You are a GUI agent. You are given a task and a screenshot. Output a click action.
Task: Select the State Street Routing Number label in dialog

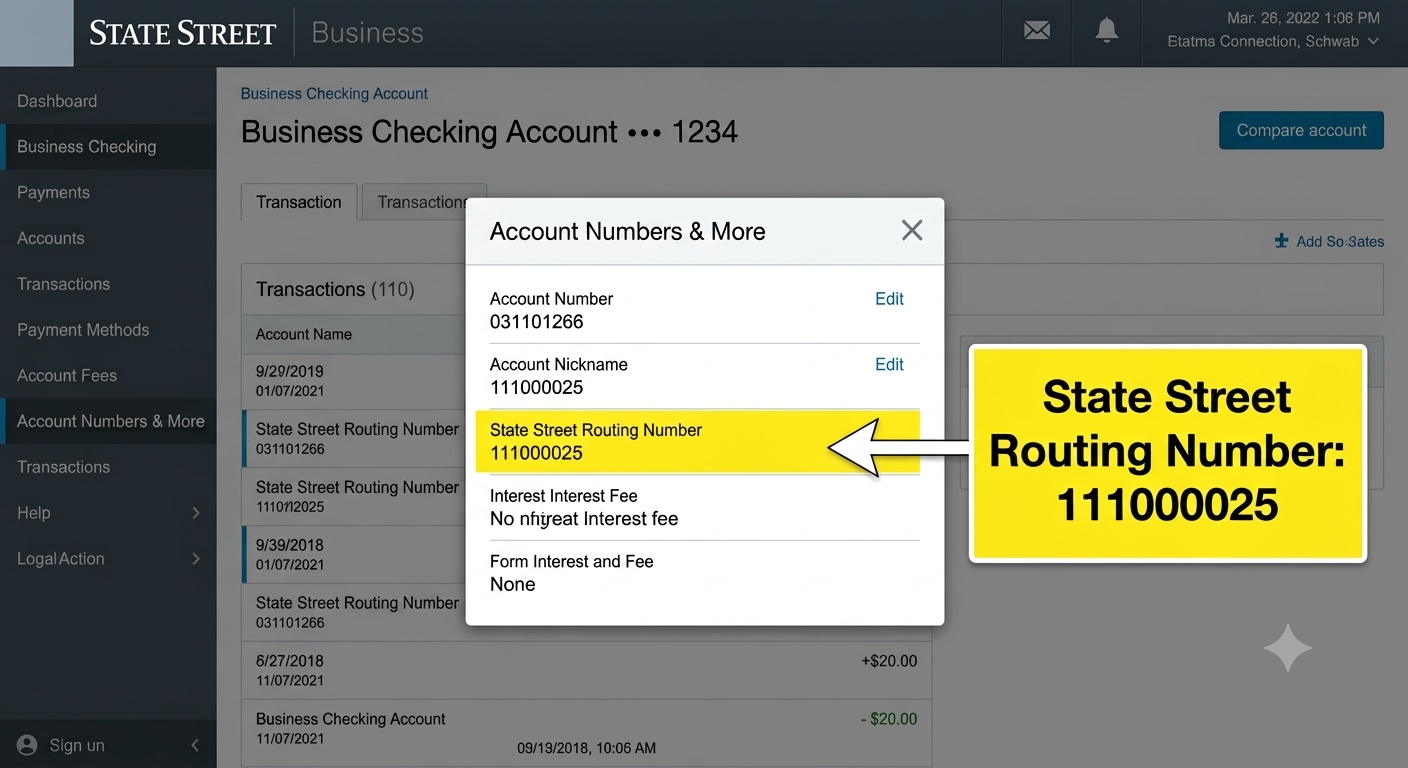tap(596, 430)
